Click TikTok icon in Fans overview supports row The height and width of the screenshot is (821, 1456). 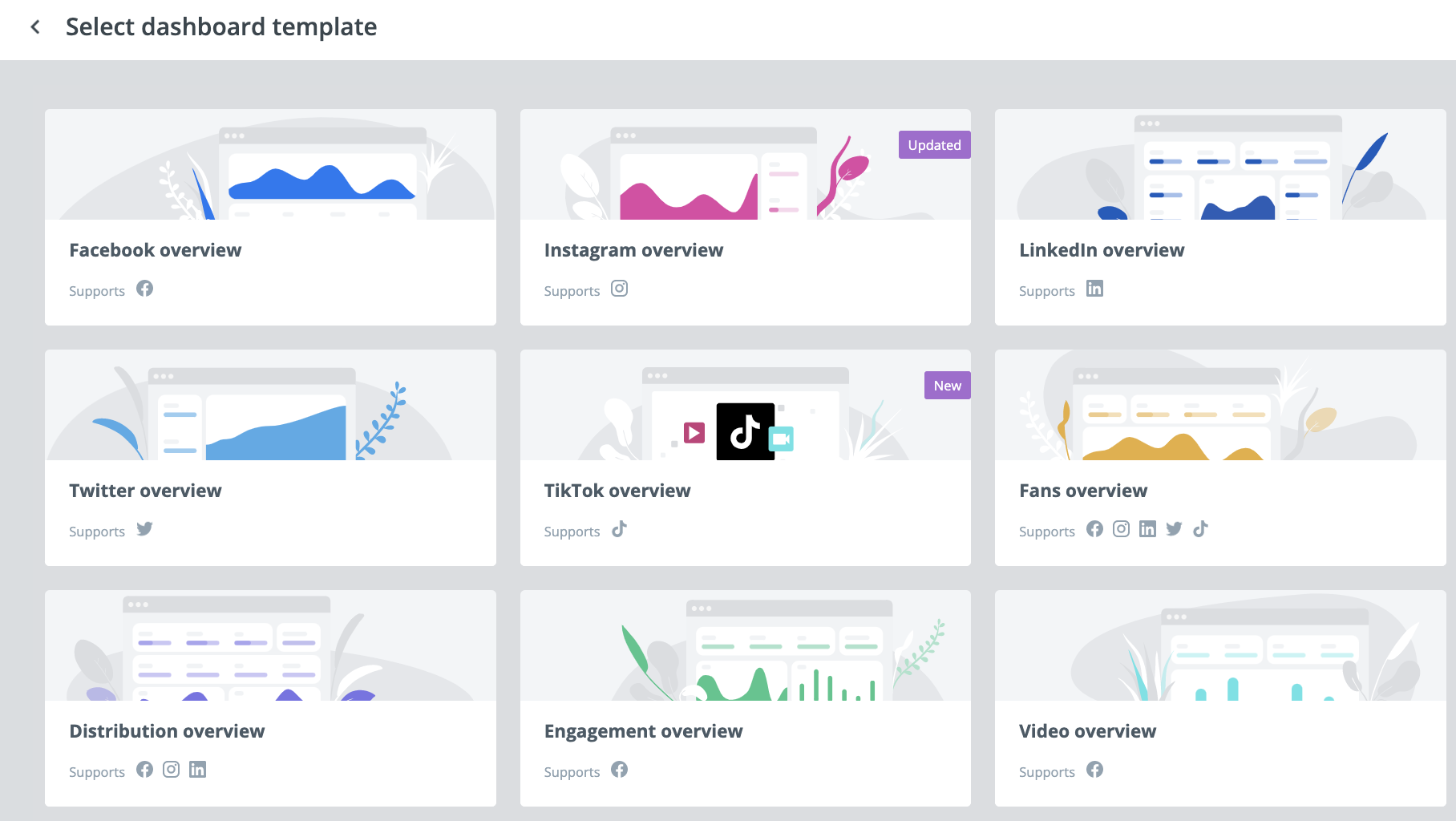click(x=1200, y=529)
